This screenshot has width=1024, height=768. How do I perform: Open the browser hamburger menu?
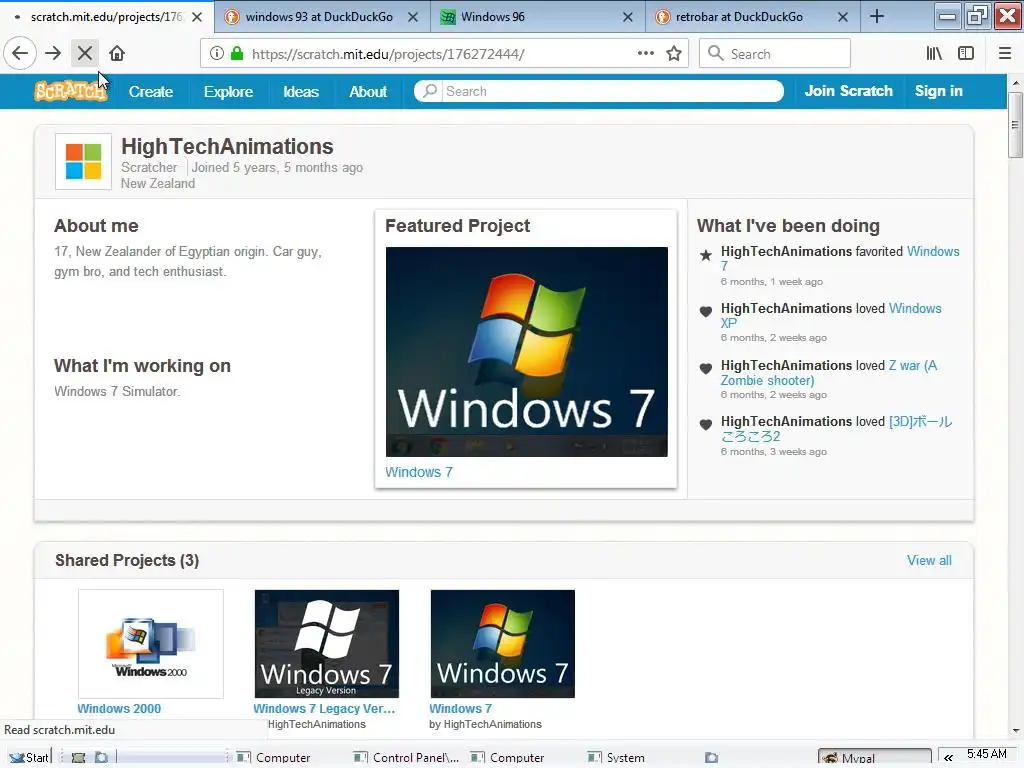click(x=1005, y=54)
